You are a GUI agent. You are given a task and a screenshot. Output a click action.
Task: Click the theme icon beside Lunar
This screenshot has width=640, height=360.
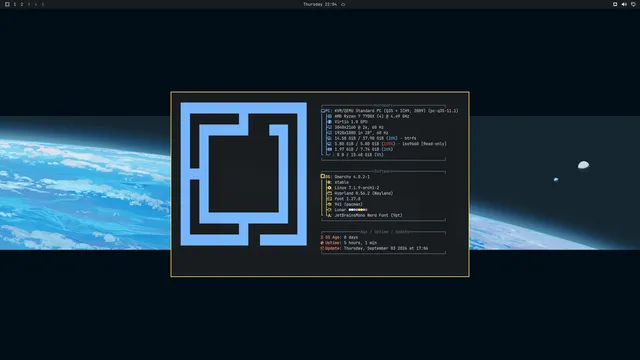329,210
